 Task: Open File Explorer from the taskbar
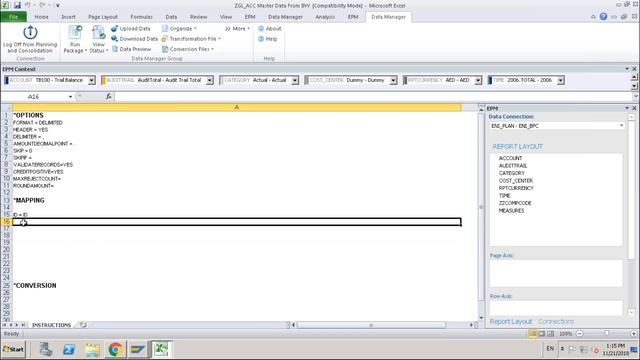[x=92, y=349]
